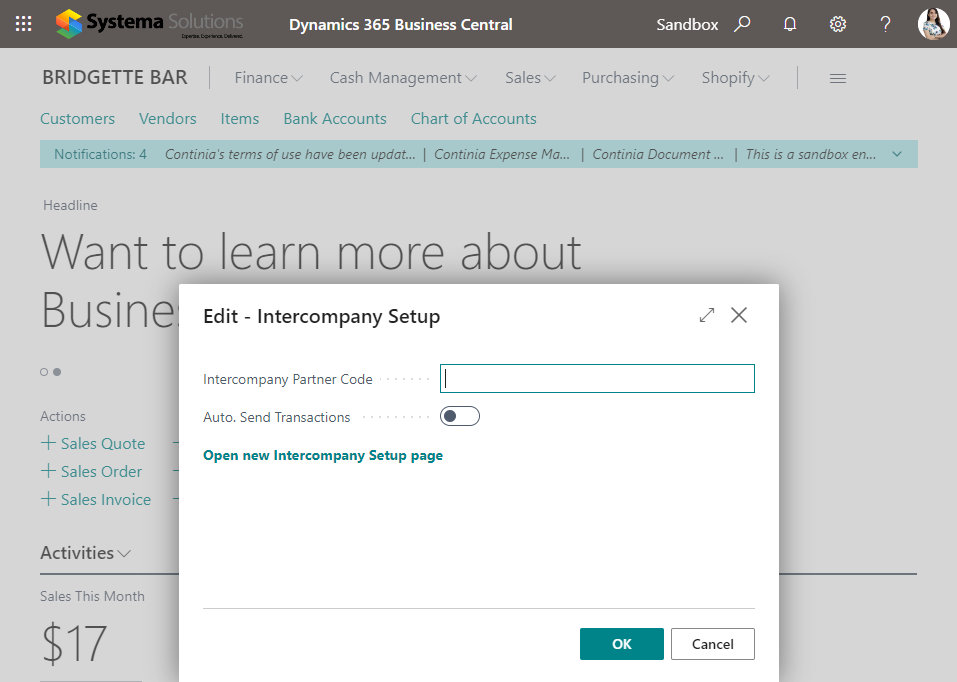Open the Purchasing menu
This screenshot has width=957, height=682.
tap(628, 78)
